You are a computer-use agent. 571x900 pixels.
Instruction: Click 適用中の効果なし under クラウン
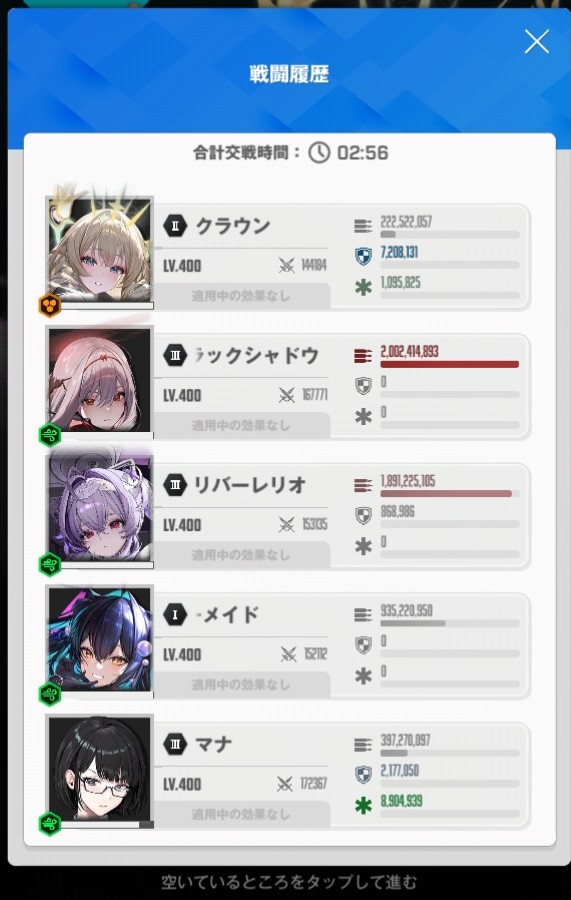pos(241,296)
